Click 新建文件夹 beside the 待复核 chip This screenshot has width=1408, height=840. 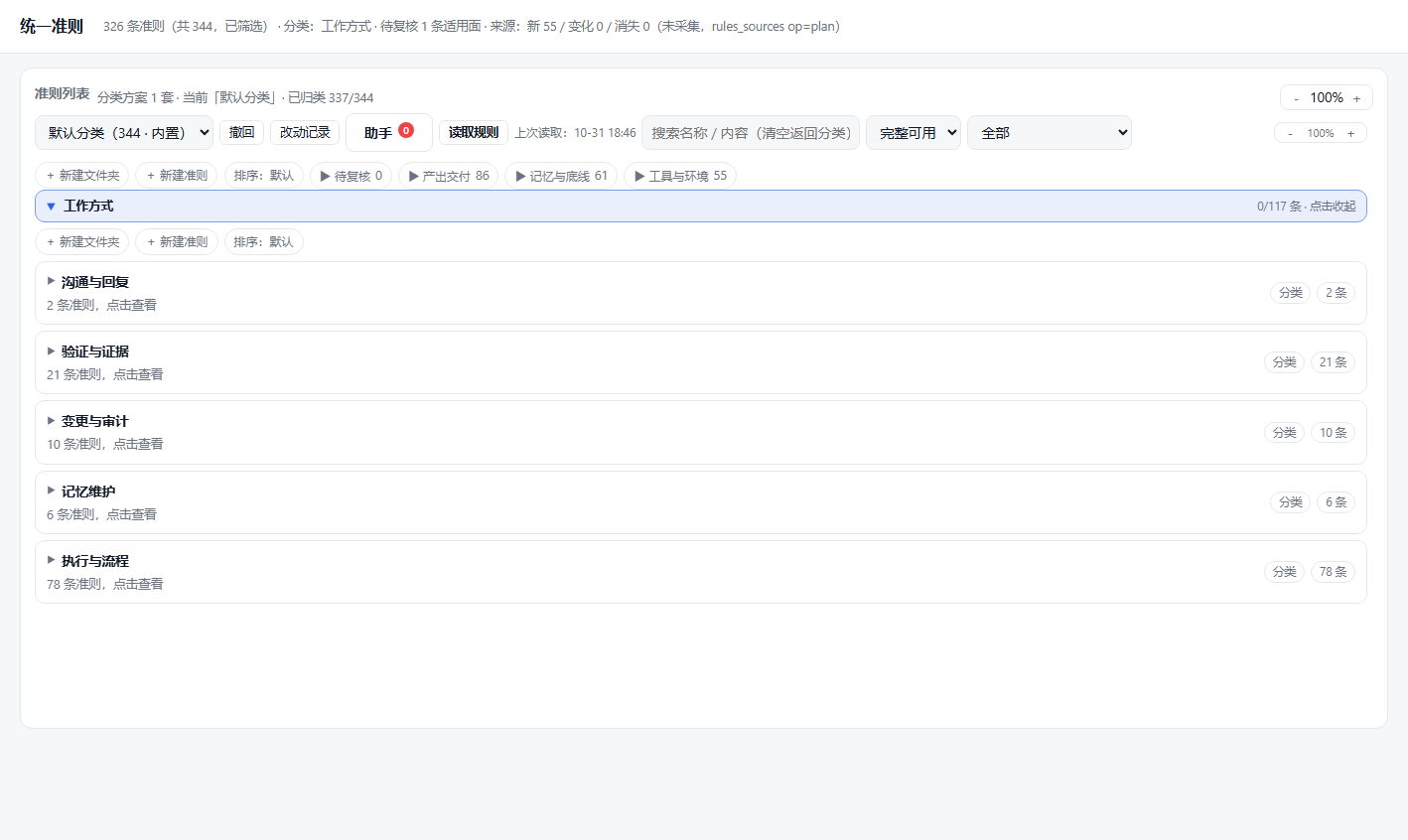point(82,176)
